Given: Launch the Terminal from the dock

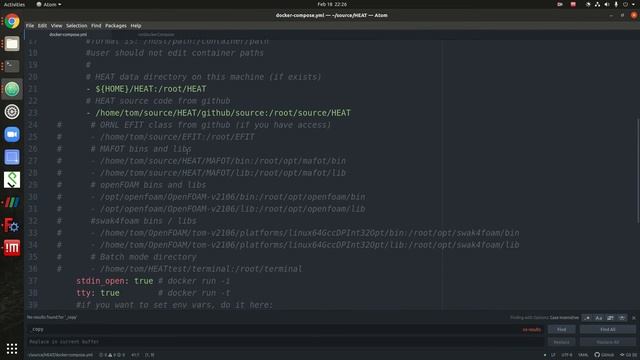Looking at the screenshot, I should click(12, 66).
